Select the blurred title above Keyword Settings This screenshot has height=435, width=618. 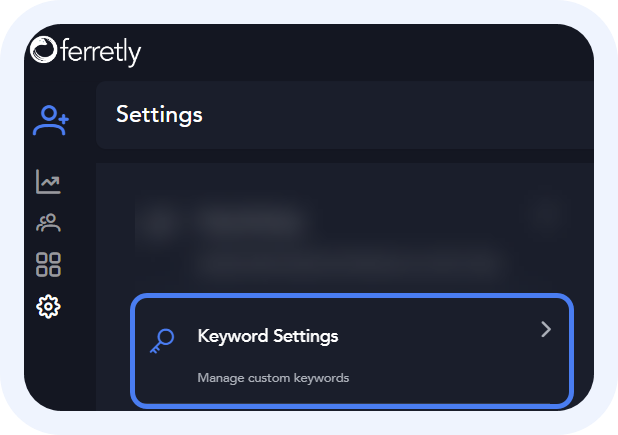click(250, 218)
